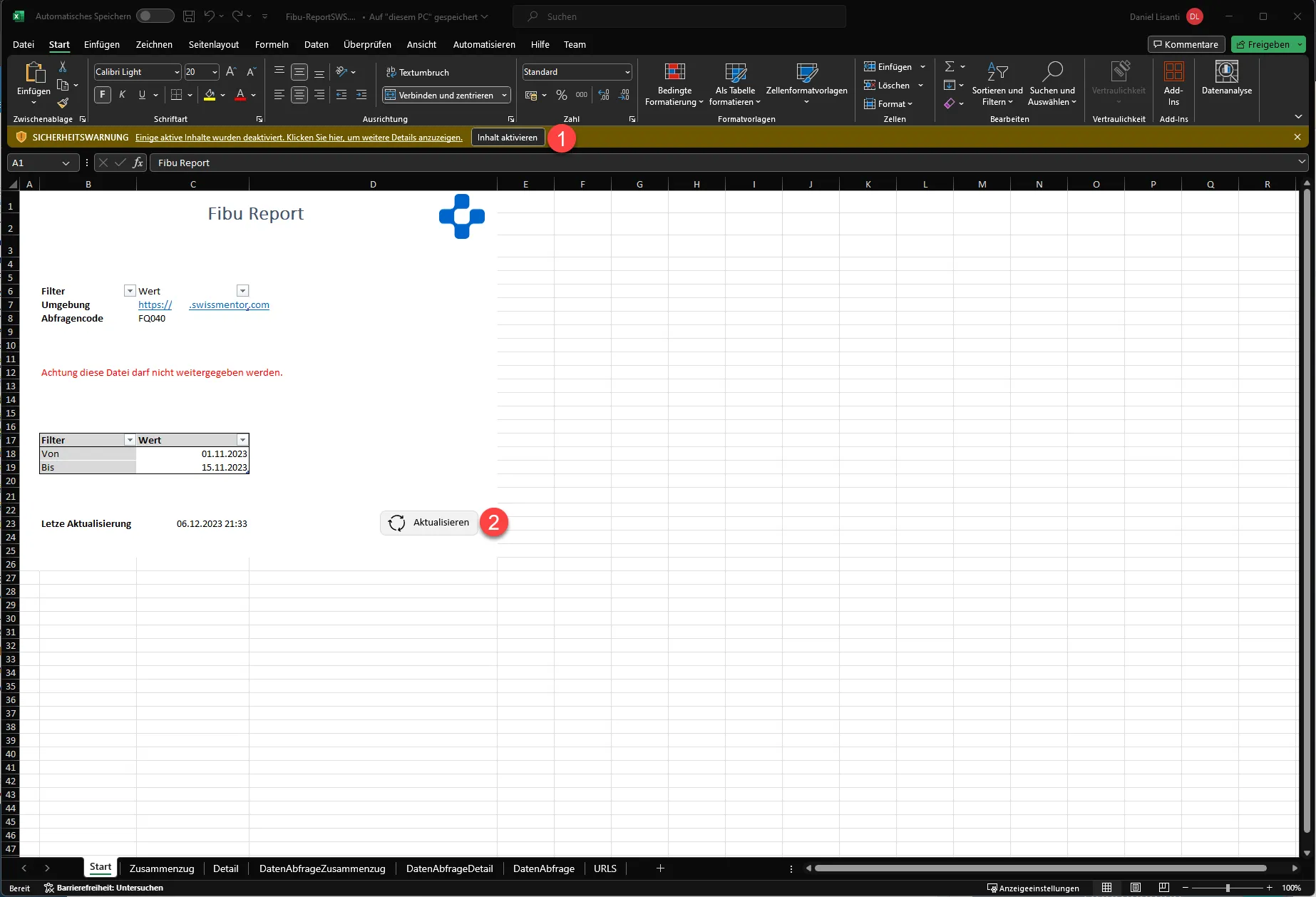Click the AutoSum sigma icon

pos(950,66)
